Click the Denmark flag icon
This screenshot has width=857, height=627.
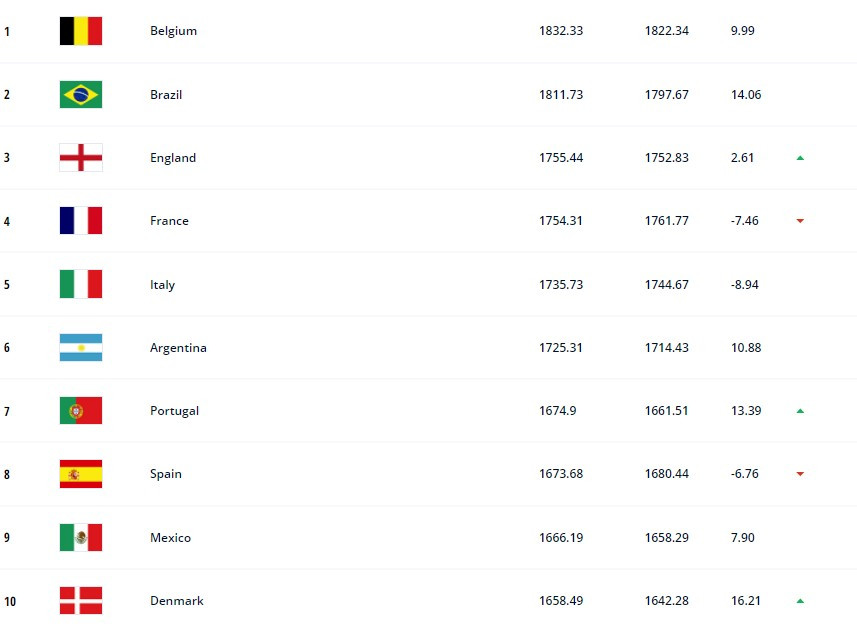(81, 601)
